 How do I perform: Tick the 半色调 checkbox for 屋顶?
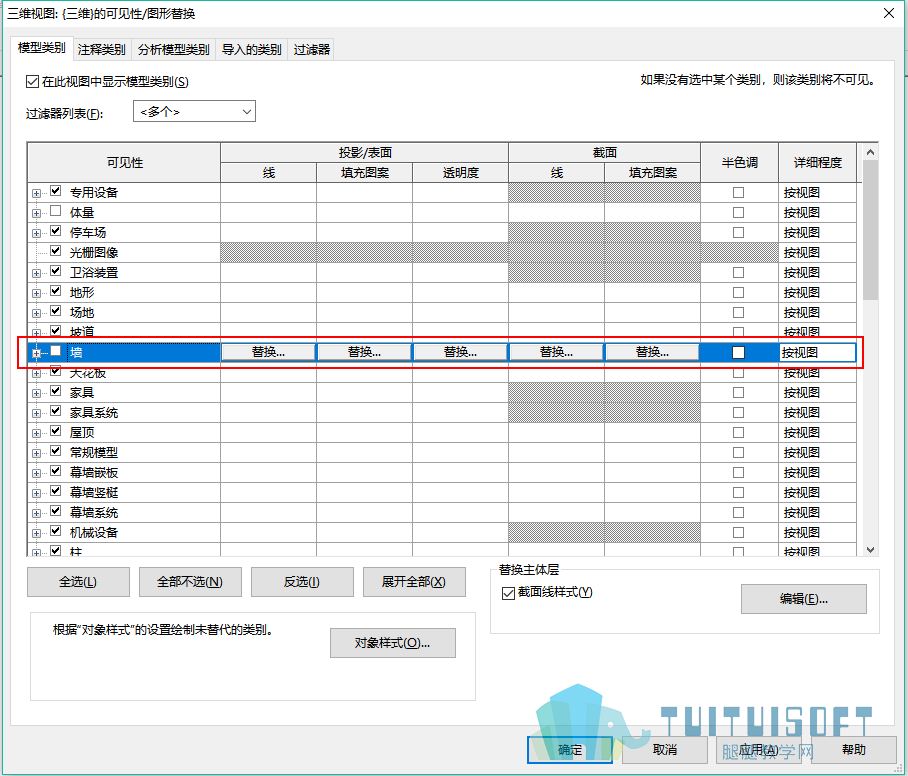tap(738, 433)
